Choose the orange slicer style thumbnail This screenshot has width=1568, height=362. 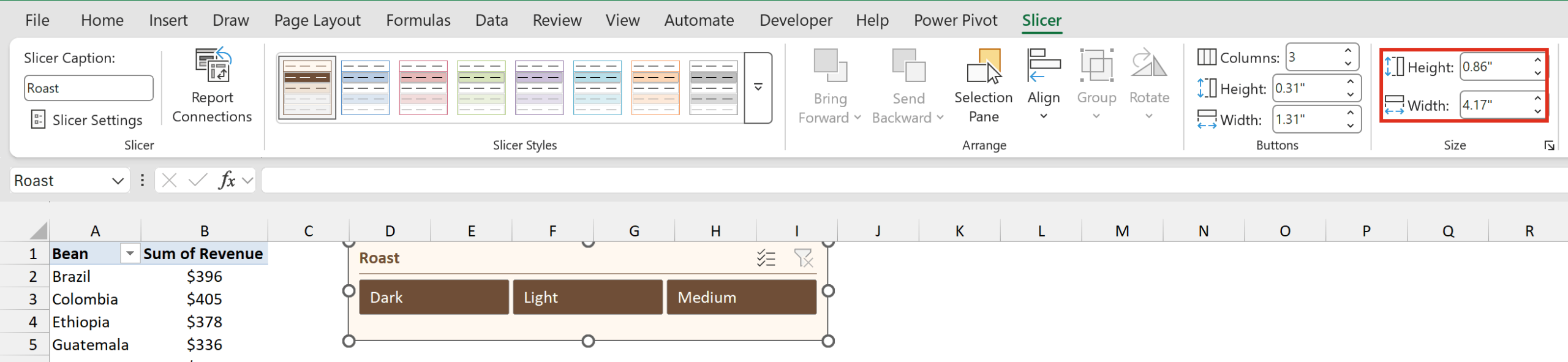tap(655, 88)
